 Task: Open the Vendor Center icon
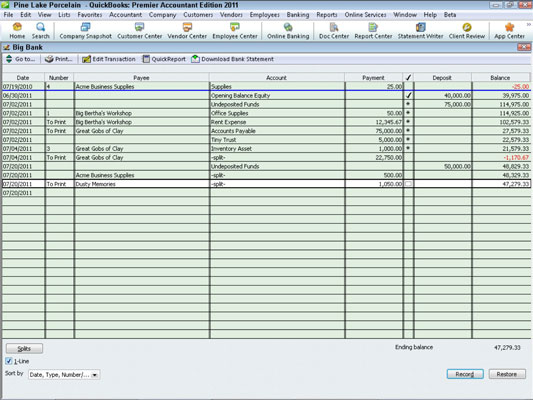[187, 27]
